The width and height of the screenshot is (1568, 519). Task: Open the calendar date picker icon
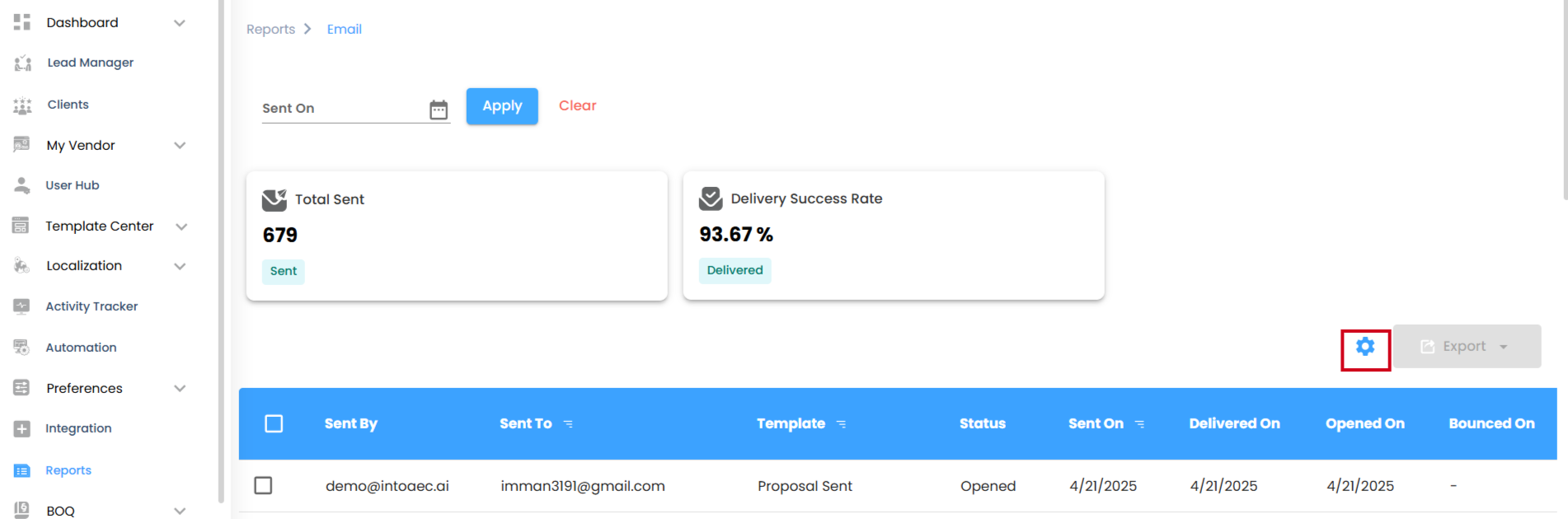[439, 110]
